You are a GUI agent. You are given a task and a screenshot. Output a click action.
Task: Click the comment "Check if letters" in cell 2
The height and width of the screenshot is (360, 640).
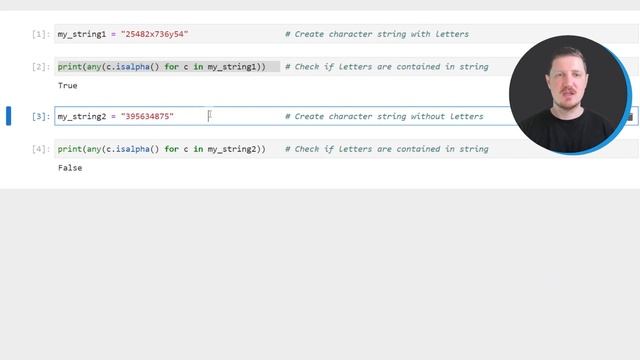pos(387,67)
